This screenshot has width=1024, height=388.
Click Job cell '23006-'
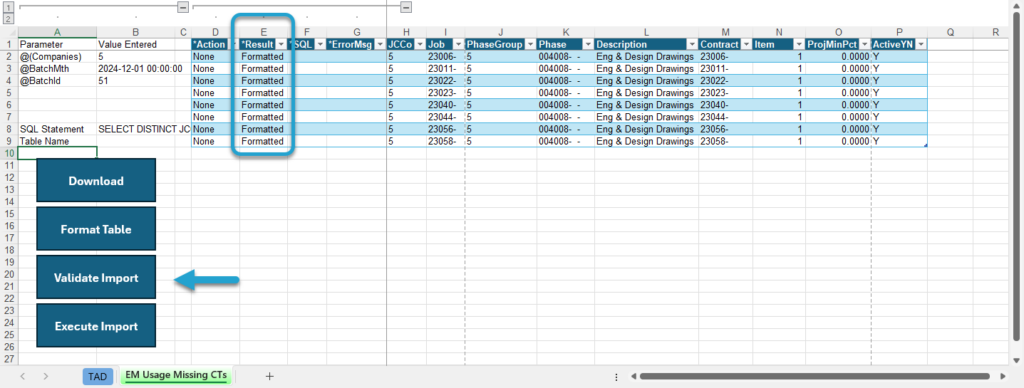pos(445,57)
